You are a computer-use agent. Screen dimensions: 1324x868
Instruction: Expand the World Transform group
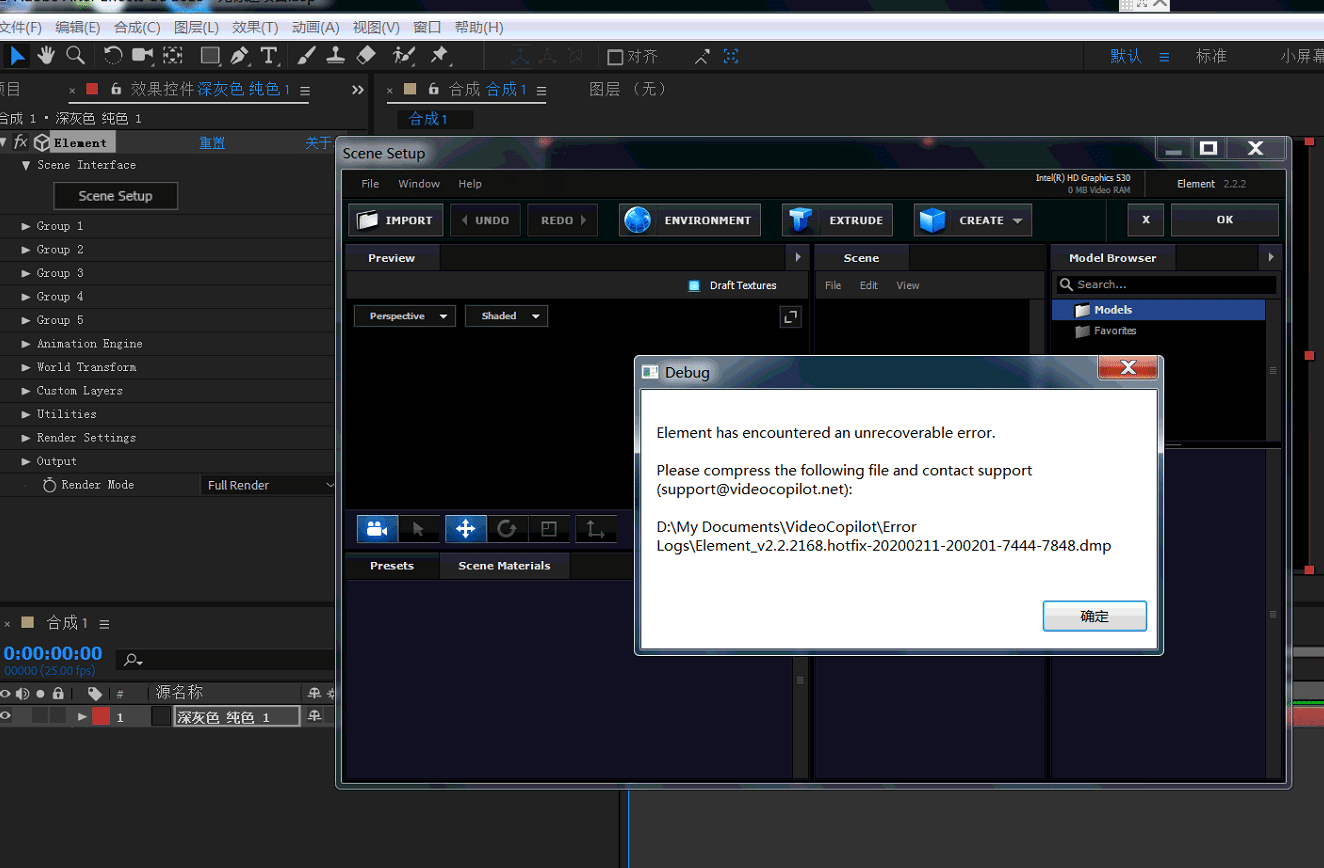[x=27, y=367]
